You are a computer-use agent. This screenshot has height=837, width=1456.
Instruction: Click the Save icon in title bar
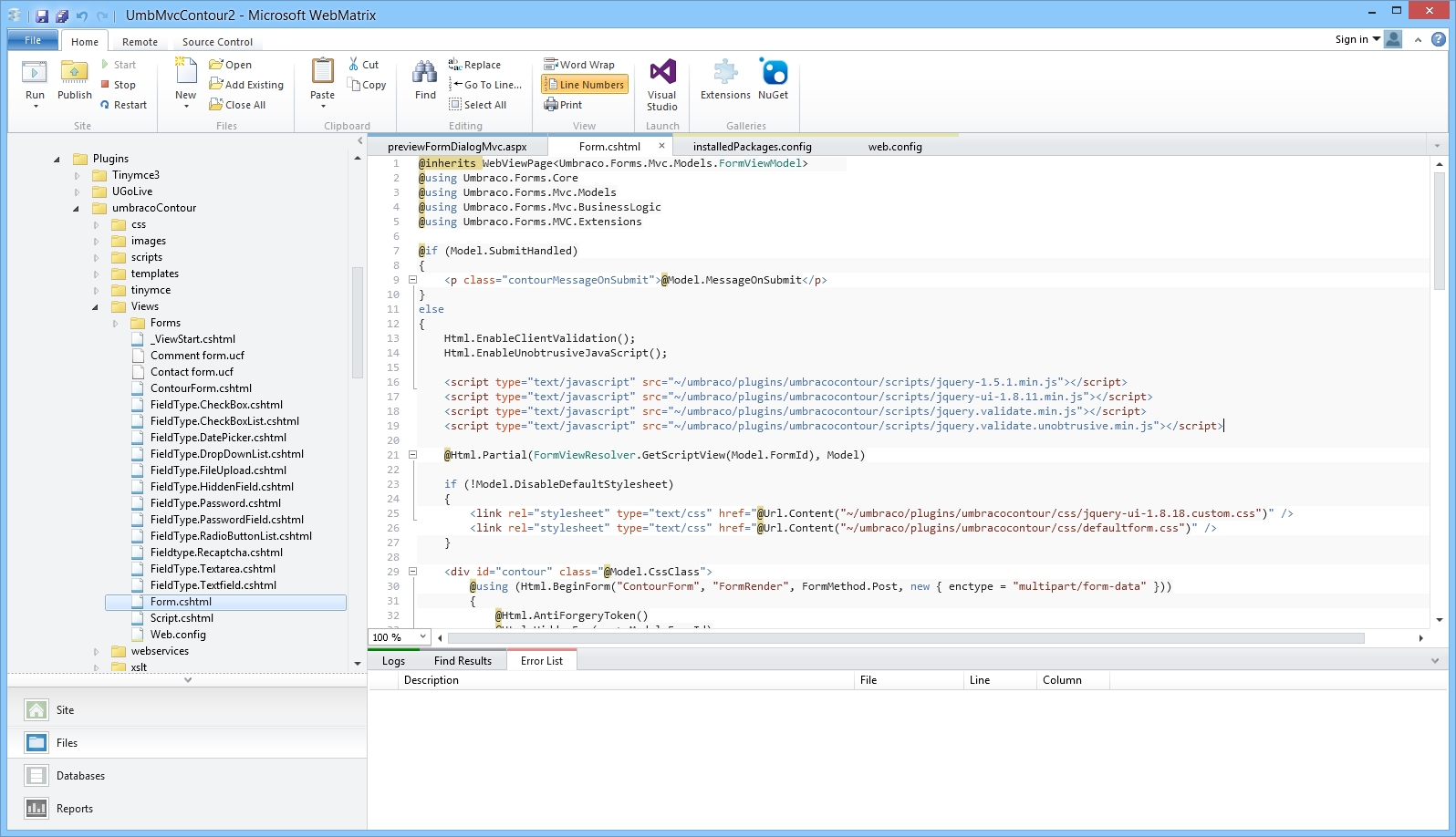click(42, 15)
